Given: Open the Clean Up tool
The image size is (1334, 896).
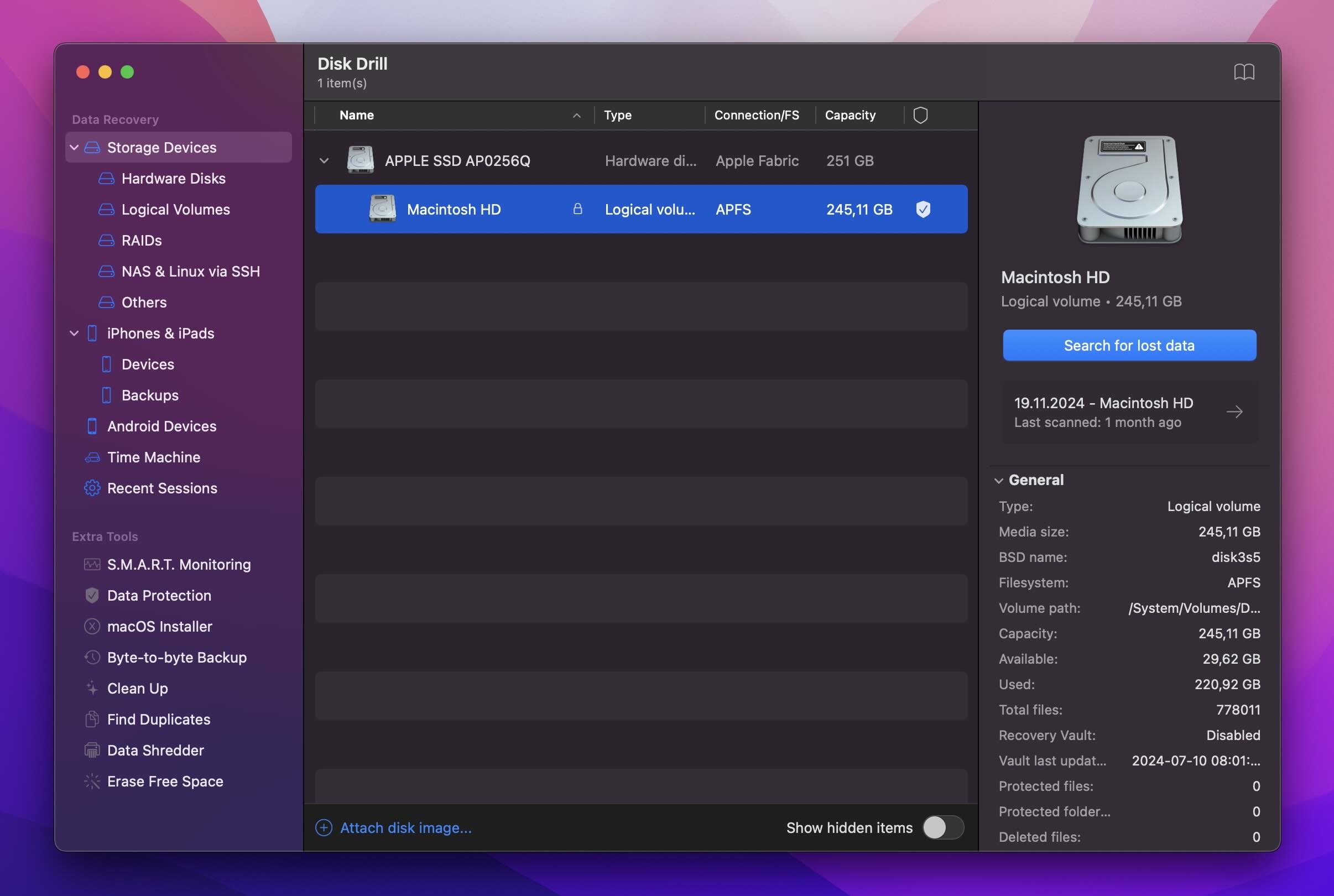Looking at the screenshot, I should 137,688.
